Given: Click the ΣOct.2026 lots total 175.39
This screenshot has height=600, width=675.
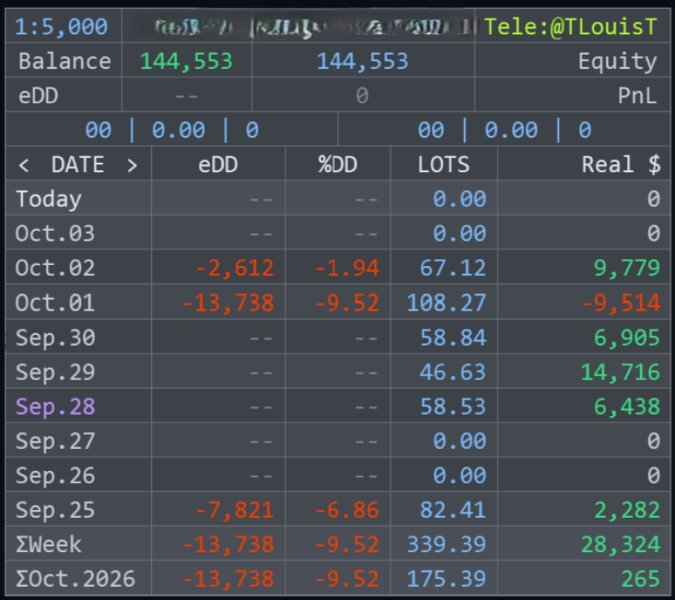Looking at the screenshot, I should pyautogui.click(x=446, y=579).
